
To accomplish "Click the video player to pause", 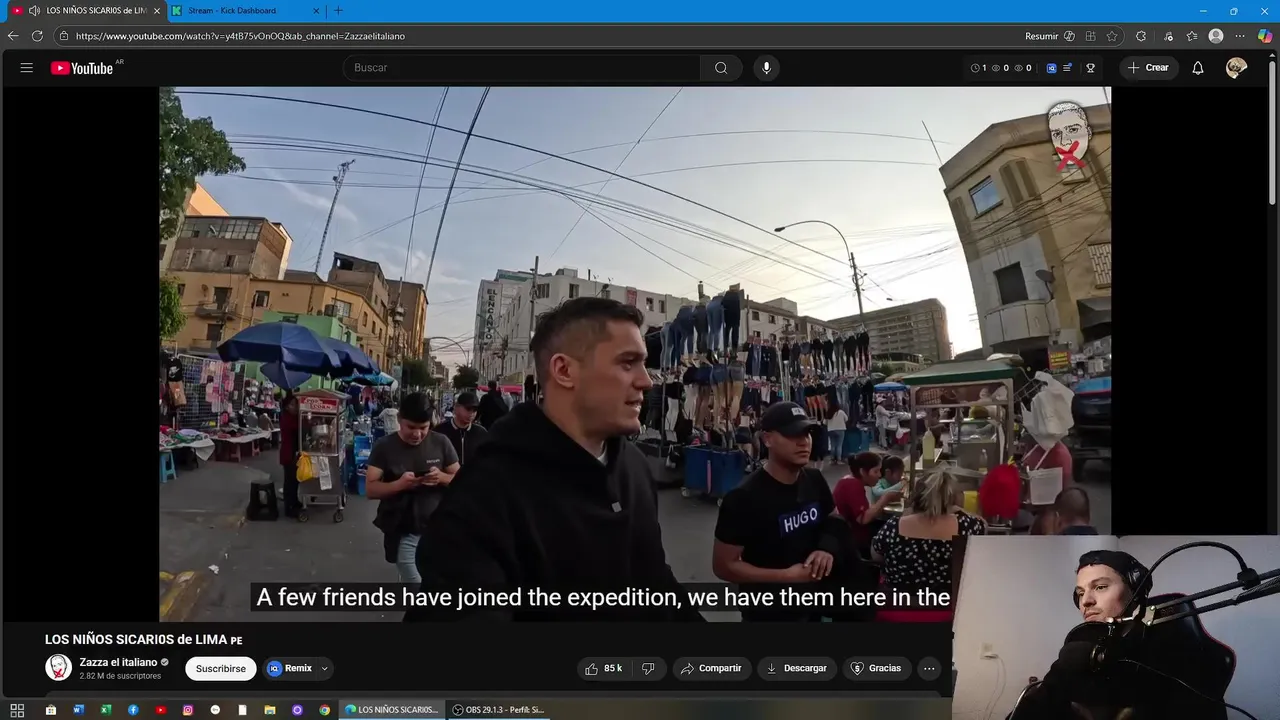I will tap(635, 354).
